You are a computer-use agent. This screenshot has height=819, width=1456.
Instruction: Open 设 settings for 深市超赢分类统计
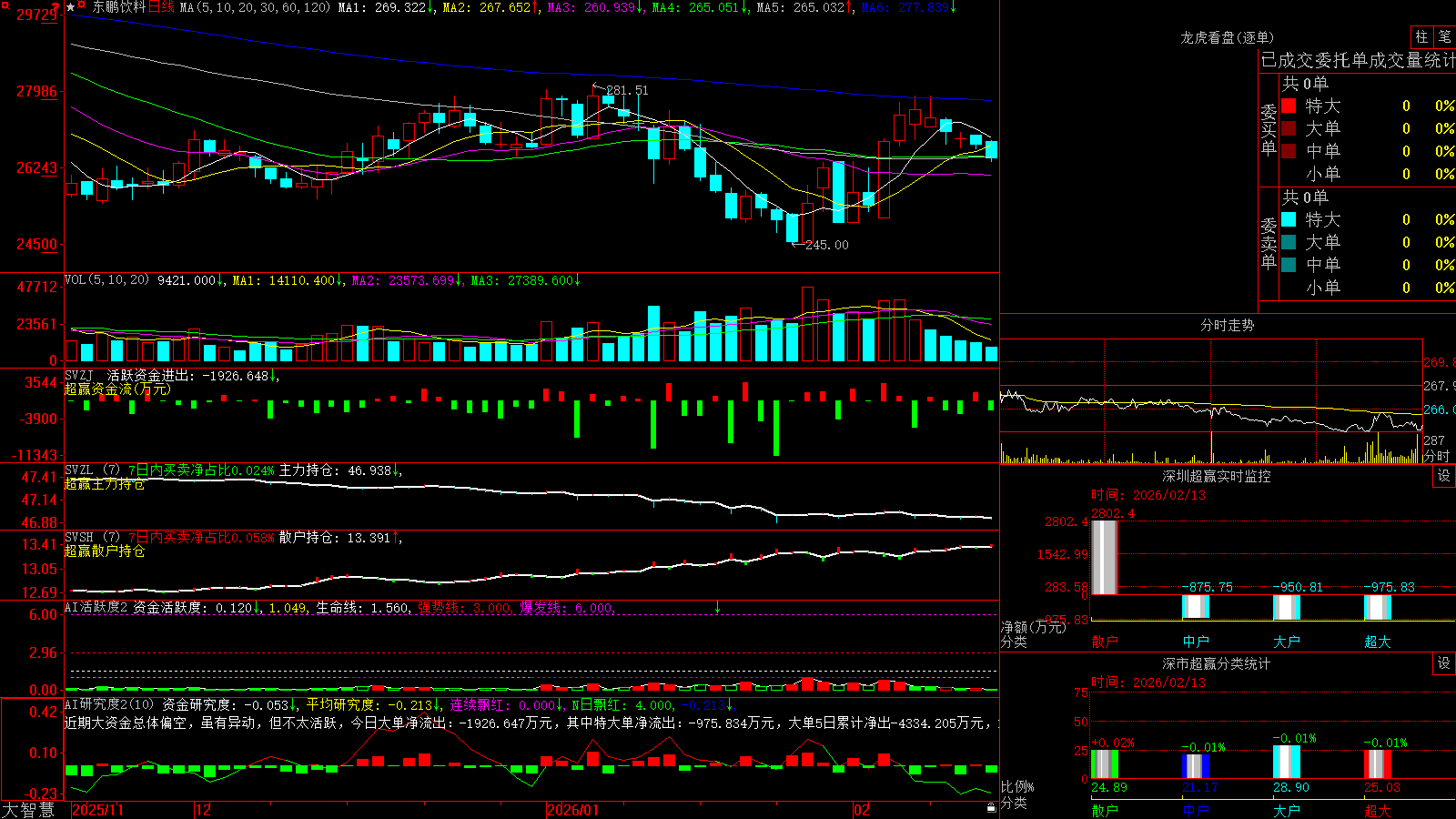(1444, 663)
